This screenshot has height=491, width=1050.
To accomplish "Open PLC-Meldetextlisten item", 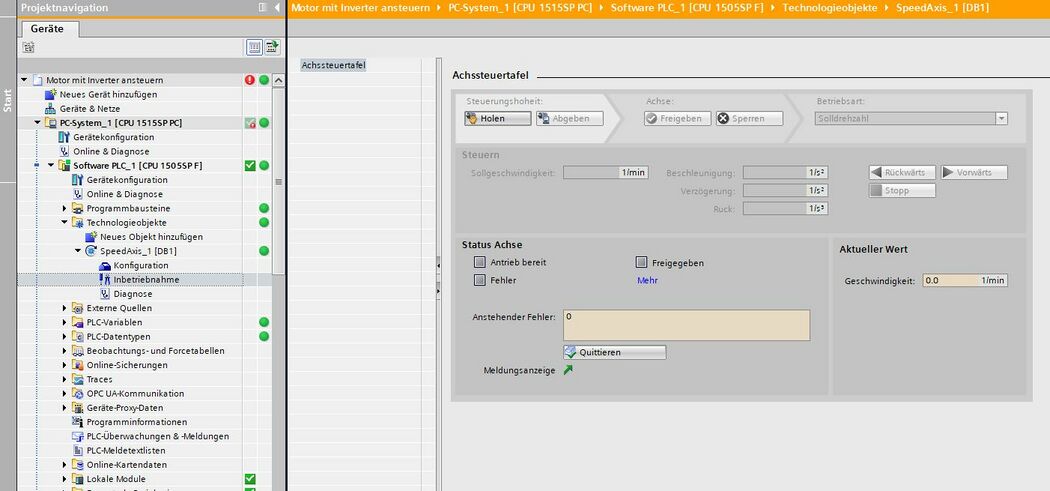I will click(126, 450).
